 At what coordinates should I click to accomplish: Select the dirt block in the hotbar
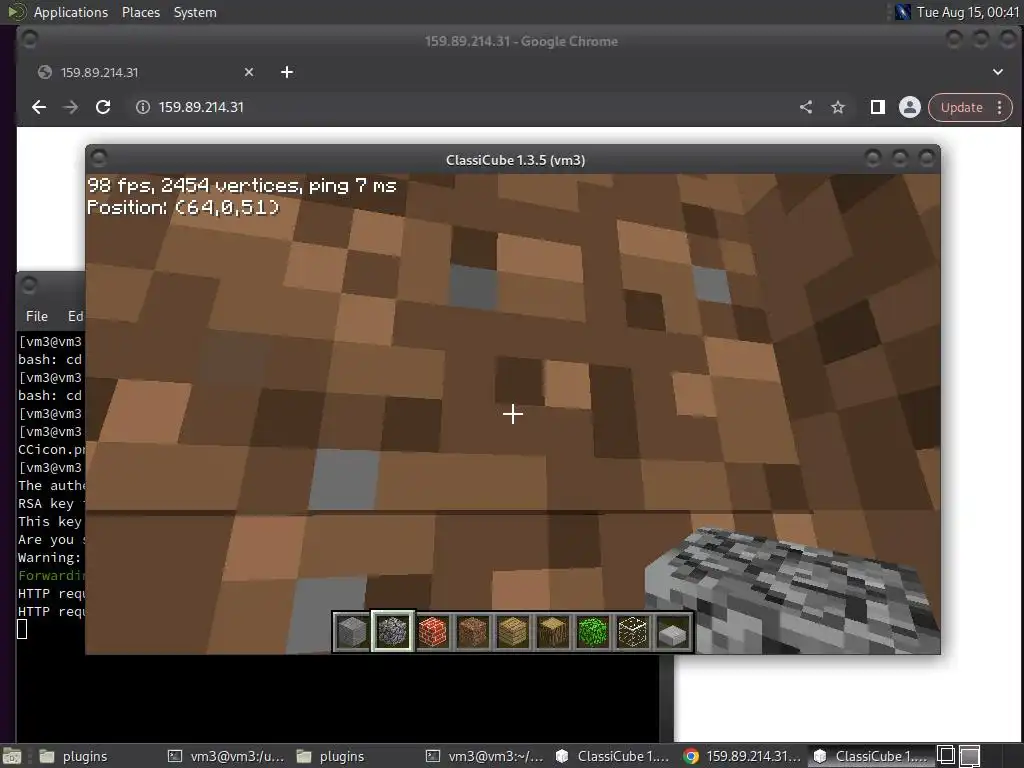(x=472, y=632)
